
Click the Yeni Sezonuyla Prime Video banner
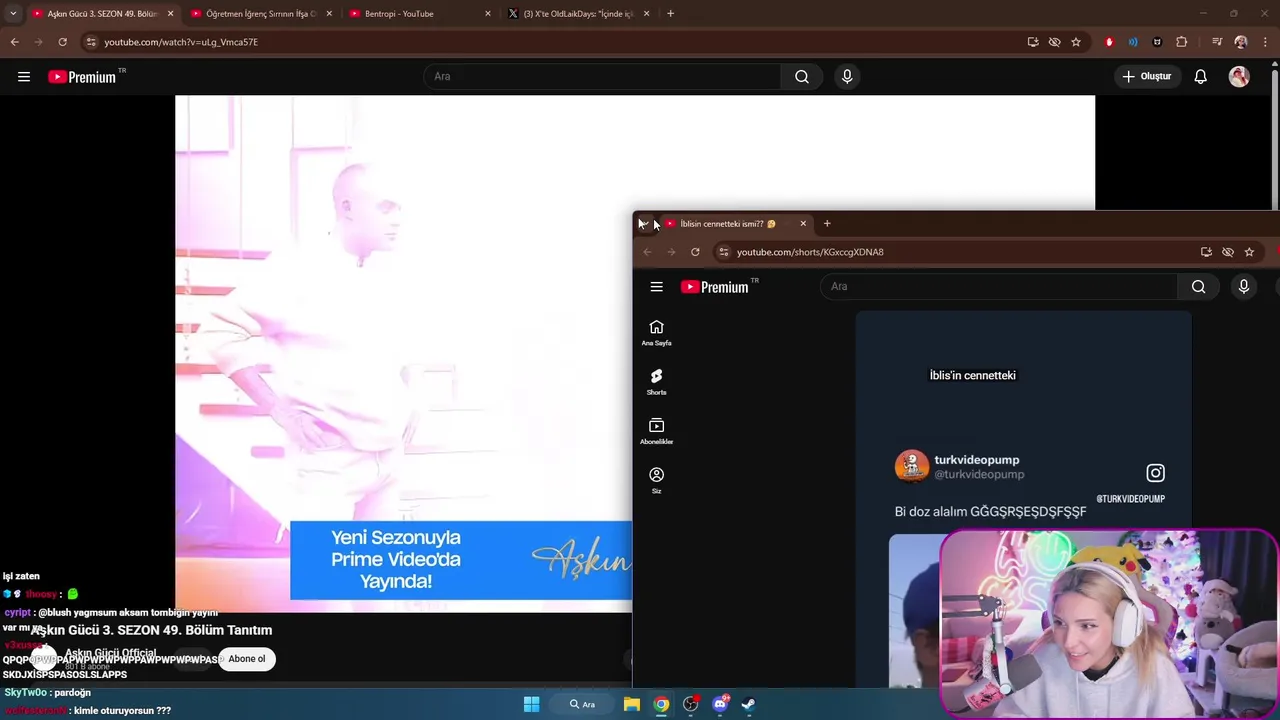click(x=461, y=560)
